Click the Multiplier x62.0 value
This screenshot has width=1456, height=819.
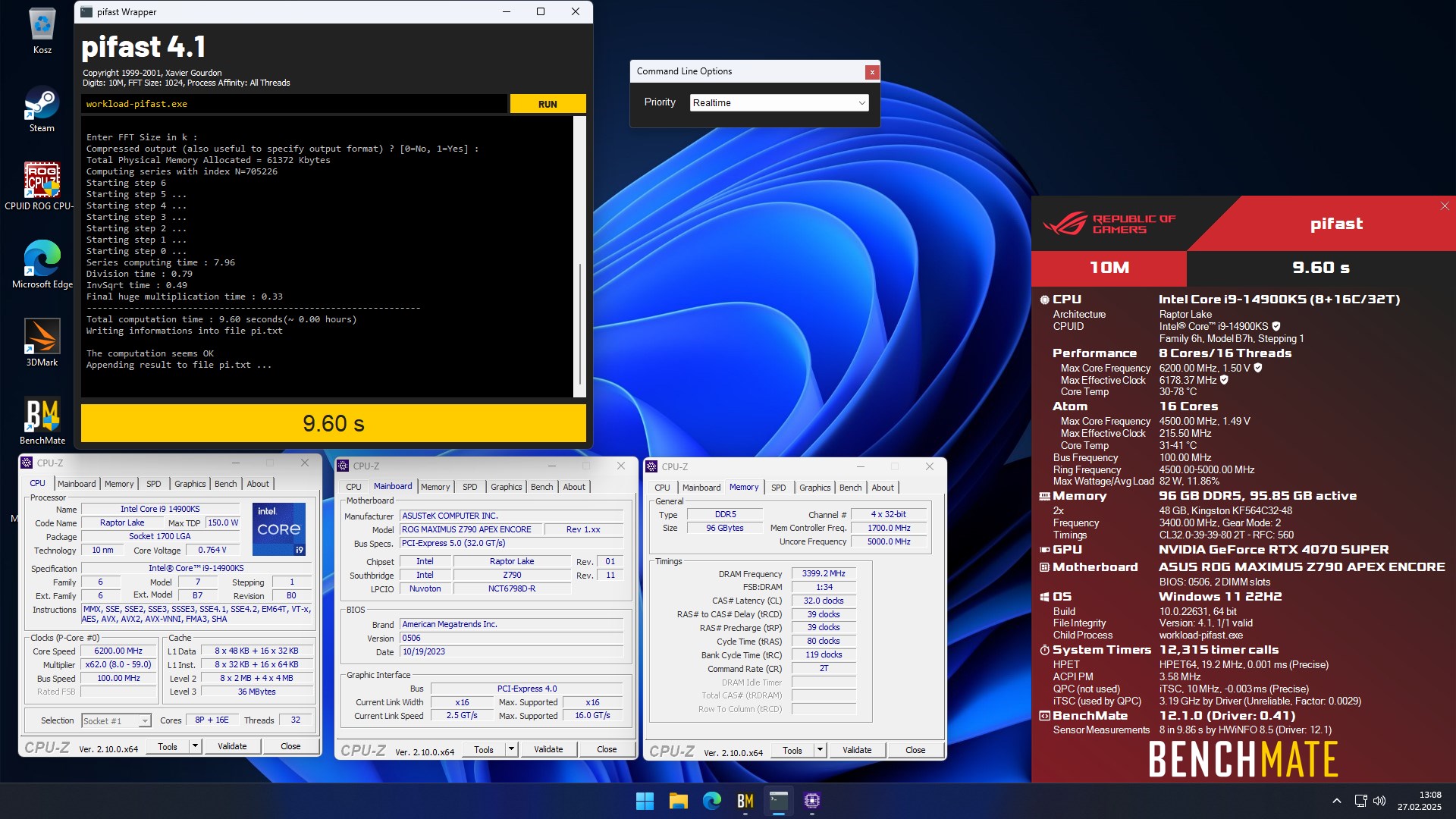pos(118,665)
